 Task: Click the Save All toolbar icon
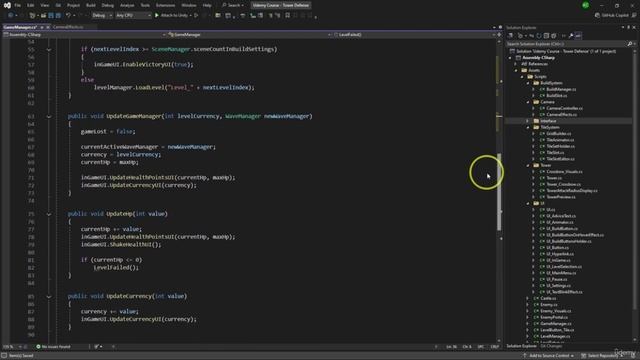(58, 16)
